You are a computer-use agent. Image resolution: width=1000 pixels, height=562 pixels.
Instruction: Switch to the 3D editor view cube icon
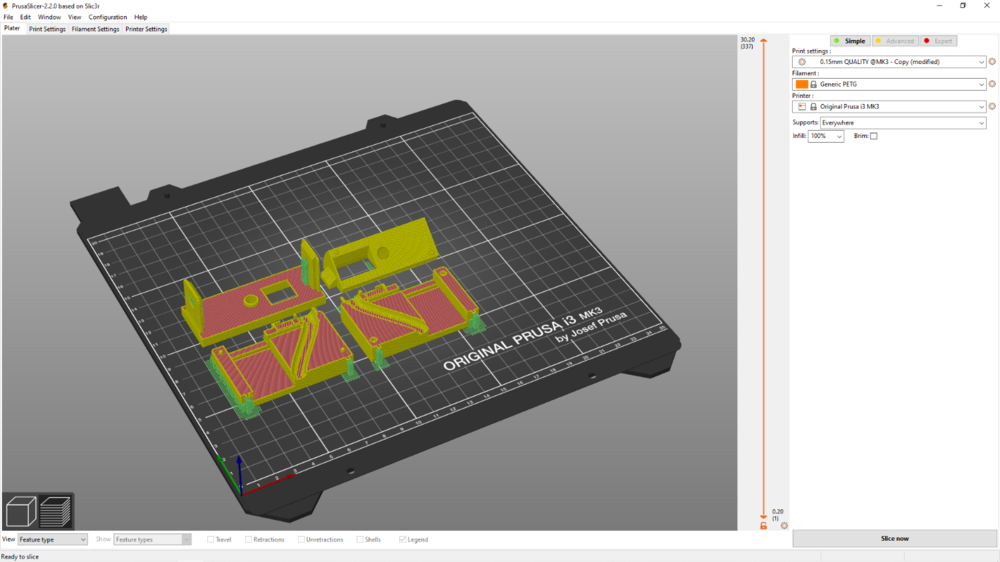21,513
